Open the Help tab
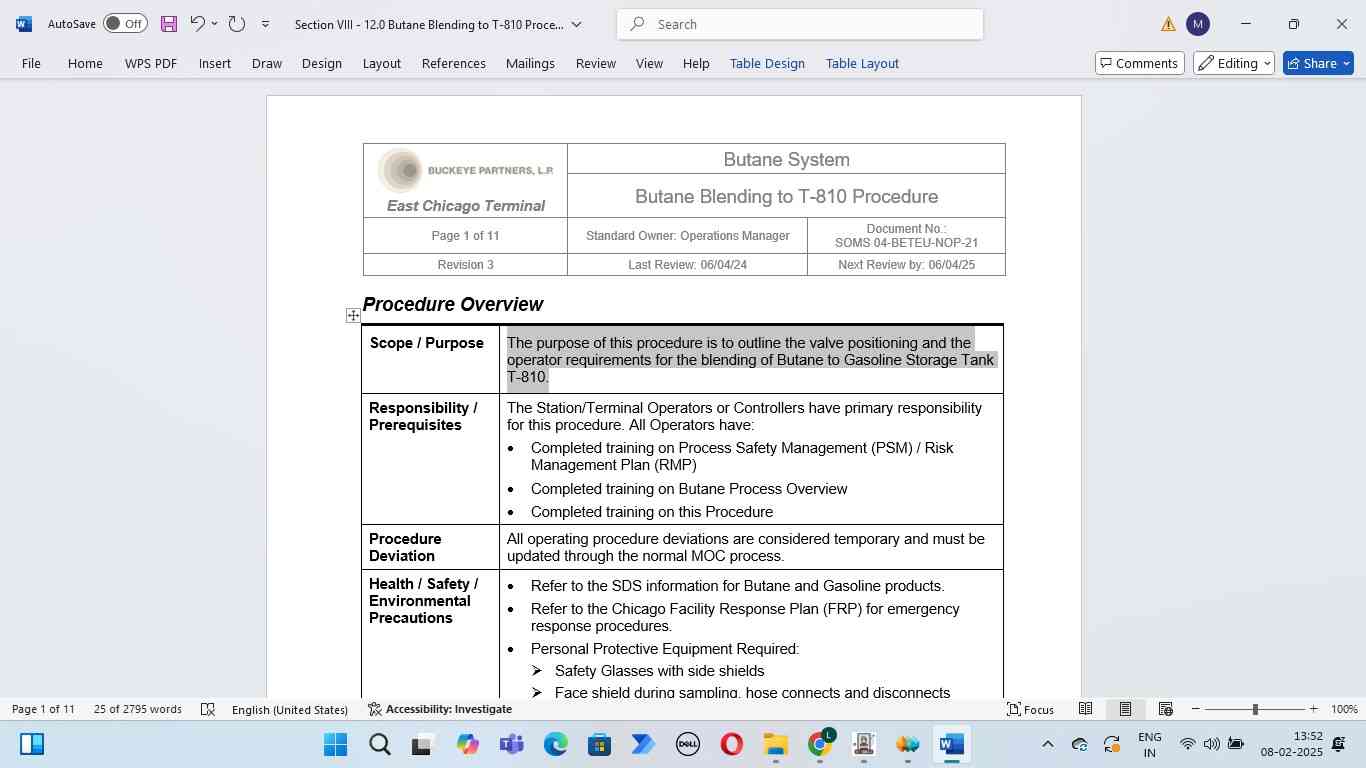 click(x=696, y=63)
